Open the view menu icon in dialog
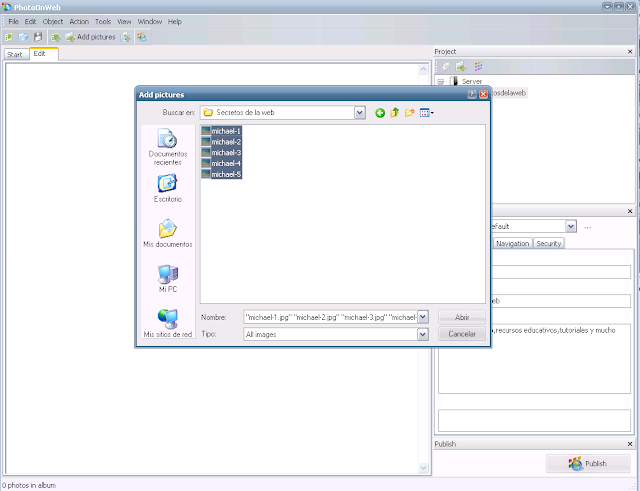 [x=427, y=113]
